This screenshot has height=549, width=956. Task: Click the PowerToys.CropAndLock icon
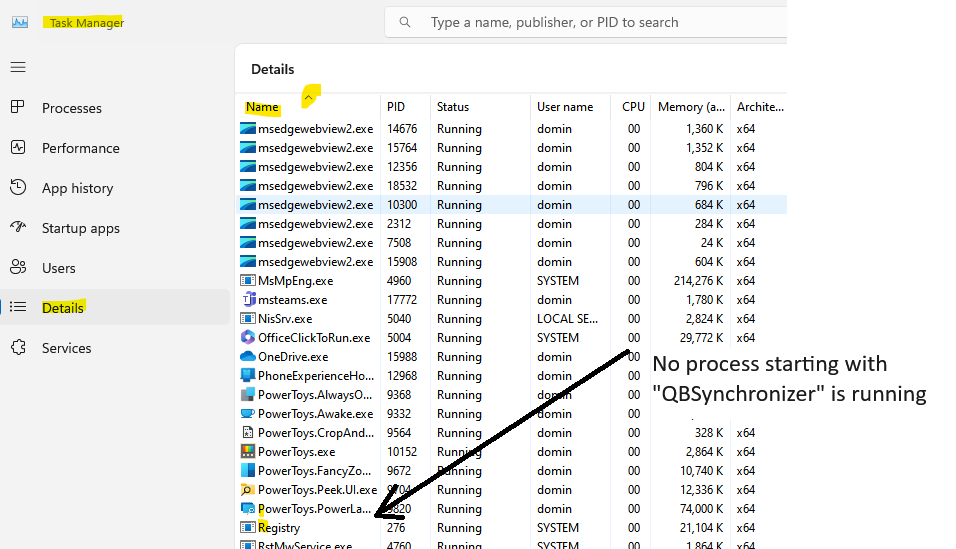coord(248,432)
